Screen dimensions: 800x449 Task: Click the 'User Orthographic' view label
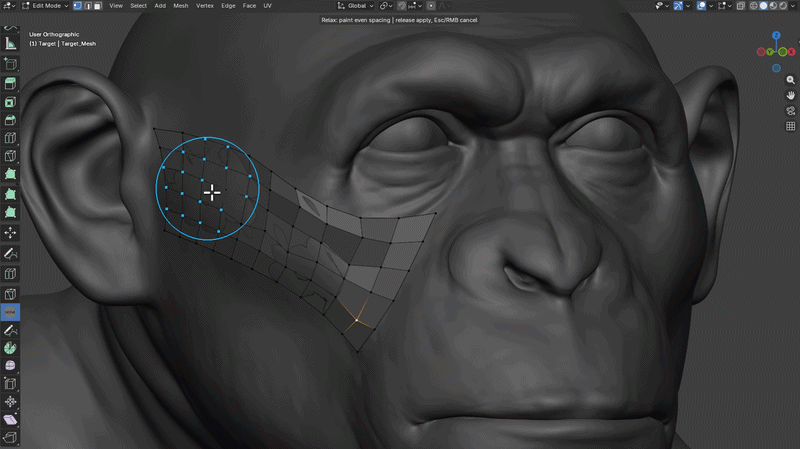pos(54,34)
